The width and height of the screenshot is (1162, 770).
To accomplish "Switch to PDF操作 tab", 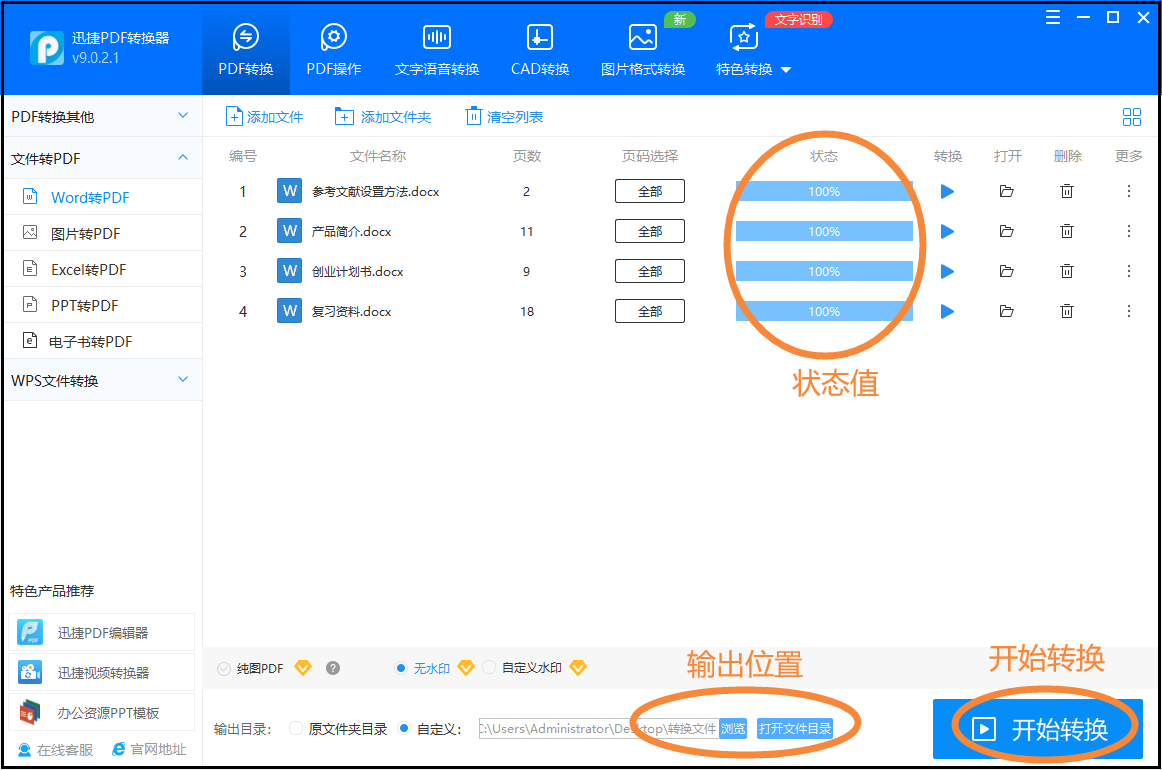I will (x=333, y=50).
